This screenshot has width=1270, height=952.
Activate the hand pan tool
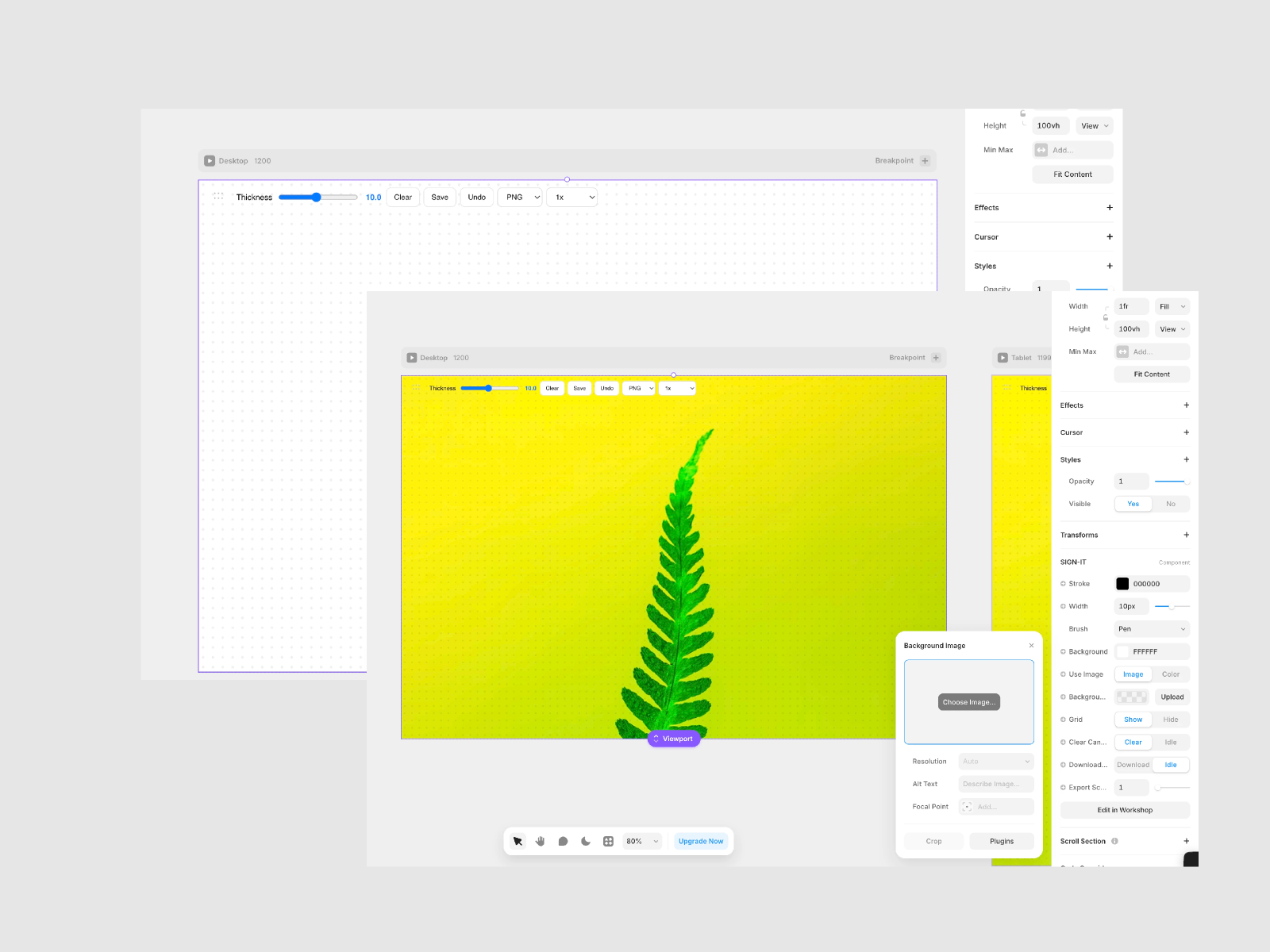click(x=541, y=841)
